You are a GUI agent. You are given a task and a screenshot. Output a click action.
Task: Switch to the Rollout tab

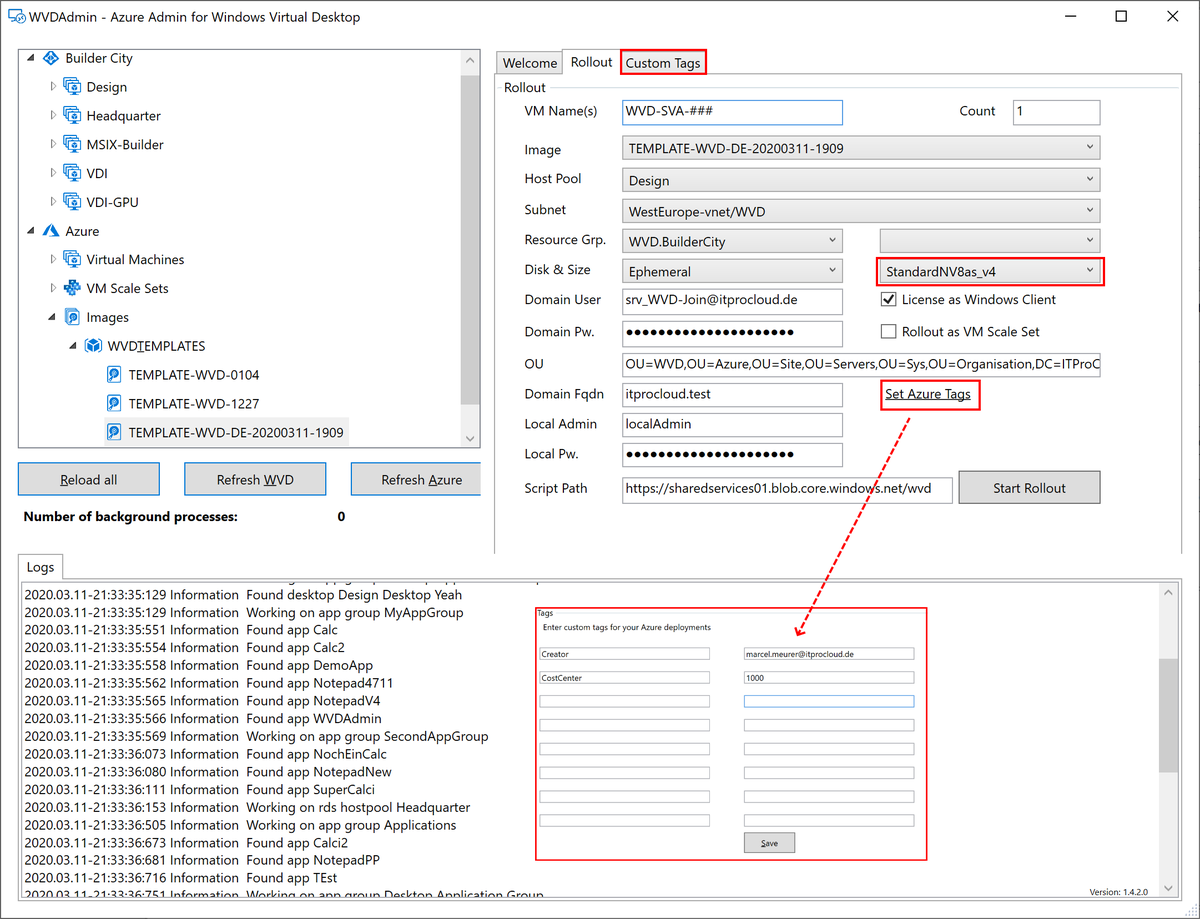pyautogui.click(x=591, y=62)
